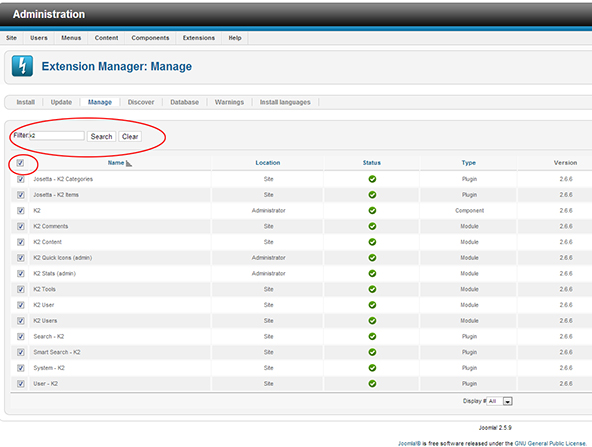The image size is (592, 447).
Task: Uncheck the K2 Comments checkbox
Action: pos(21,227)
